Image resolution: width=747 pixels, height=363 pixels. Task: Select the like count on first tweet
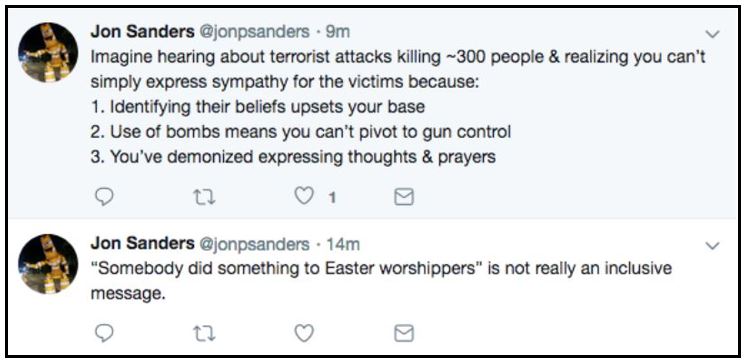click(332, 198)
